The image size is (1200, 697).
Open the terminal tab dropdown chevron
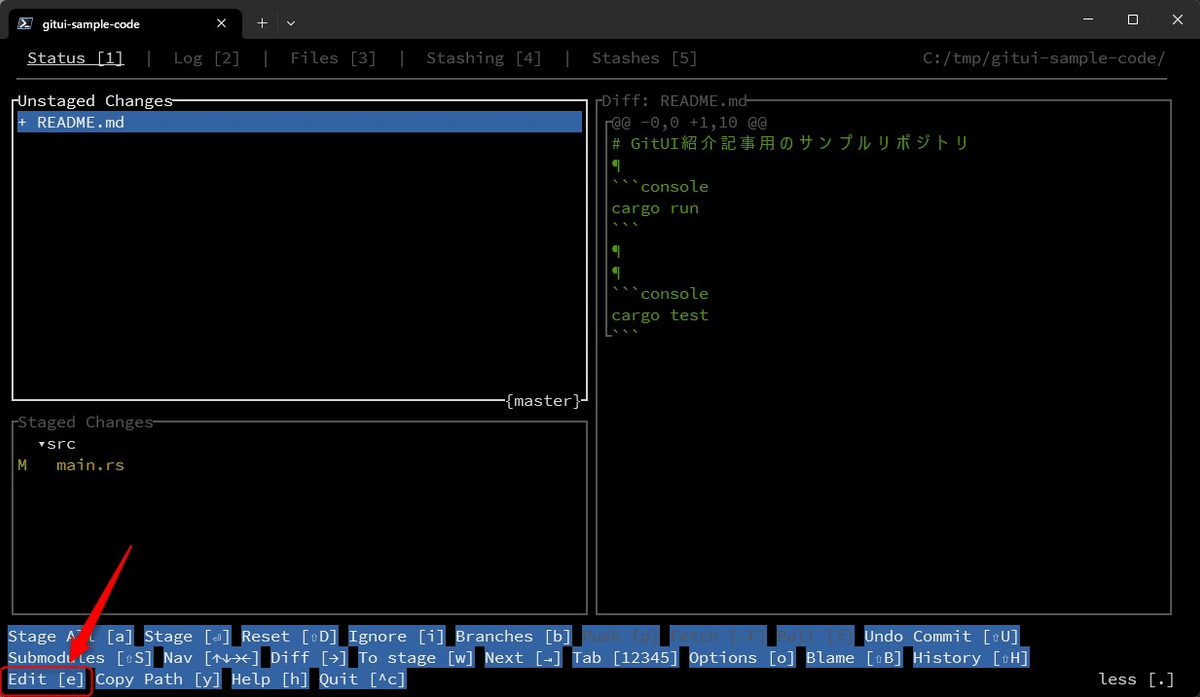pos(291,22)
